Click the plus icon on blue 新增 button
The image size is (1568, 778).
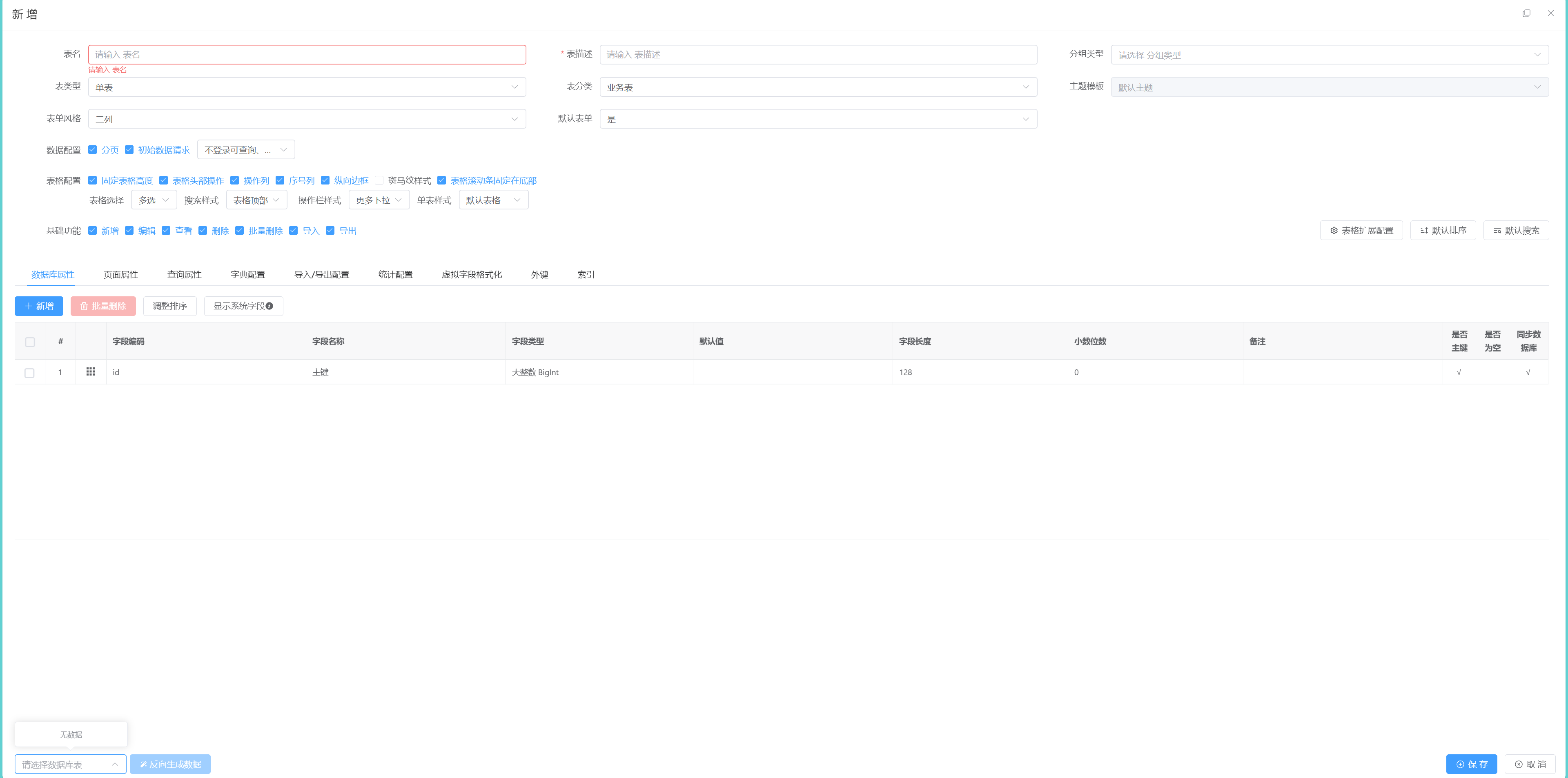29,306
